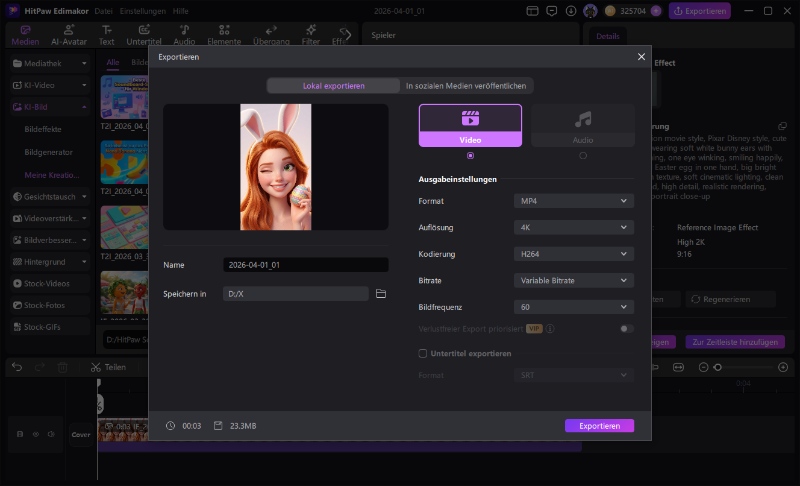Click the folder icon beside save path
The height and width of the screenshot is (486, 800).
coord(381,294)
